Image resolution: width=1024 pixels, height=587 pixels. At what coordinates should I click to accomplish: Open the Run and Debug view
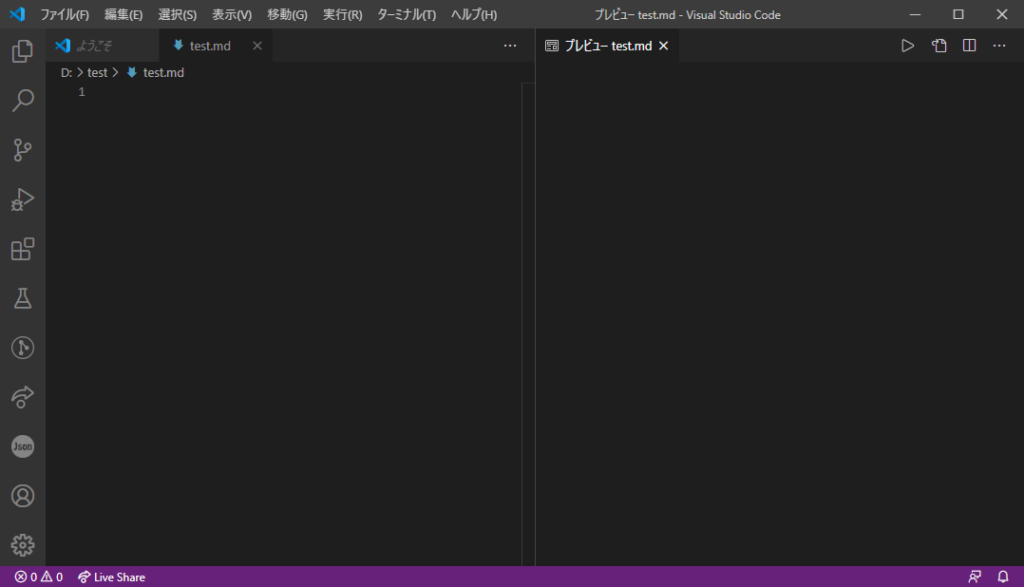pyautogui.click(x=23, y=200)
